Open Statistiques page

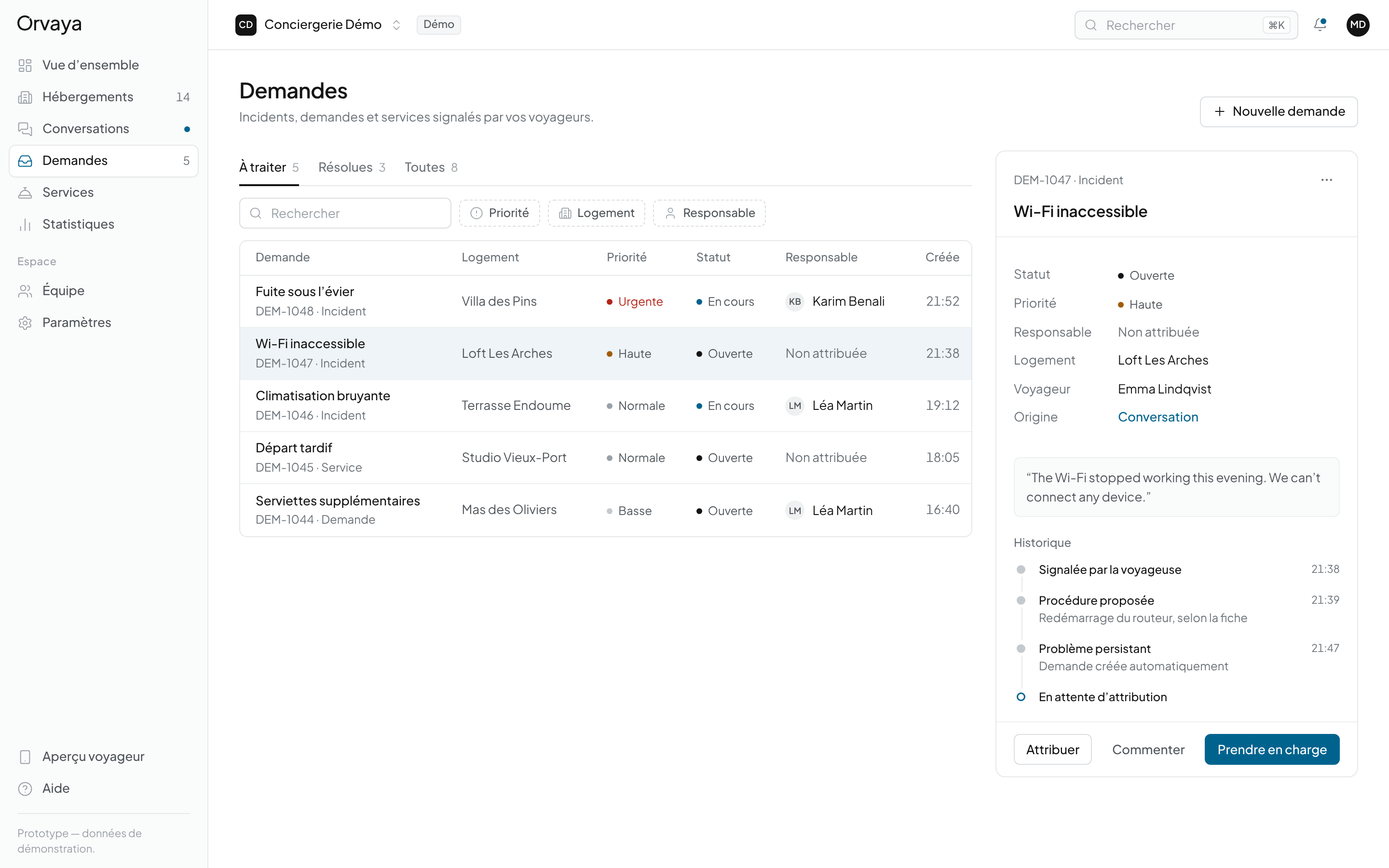point(103,224)
